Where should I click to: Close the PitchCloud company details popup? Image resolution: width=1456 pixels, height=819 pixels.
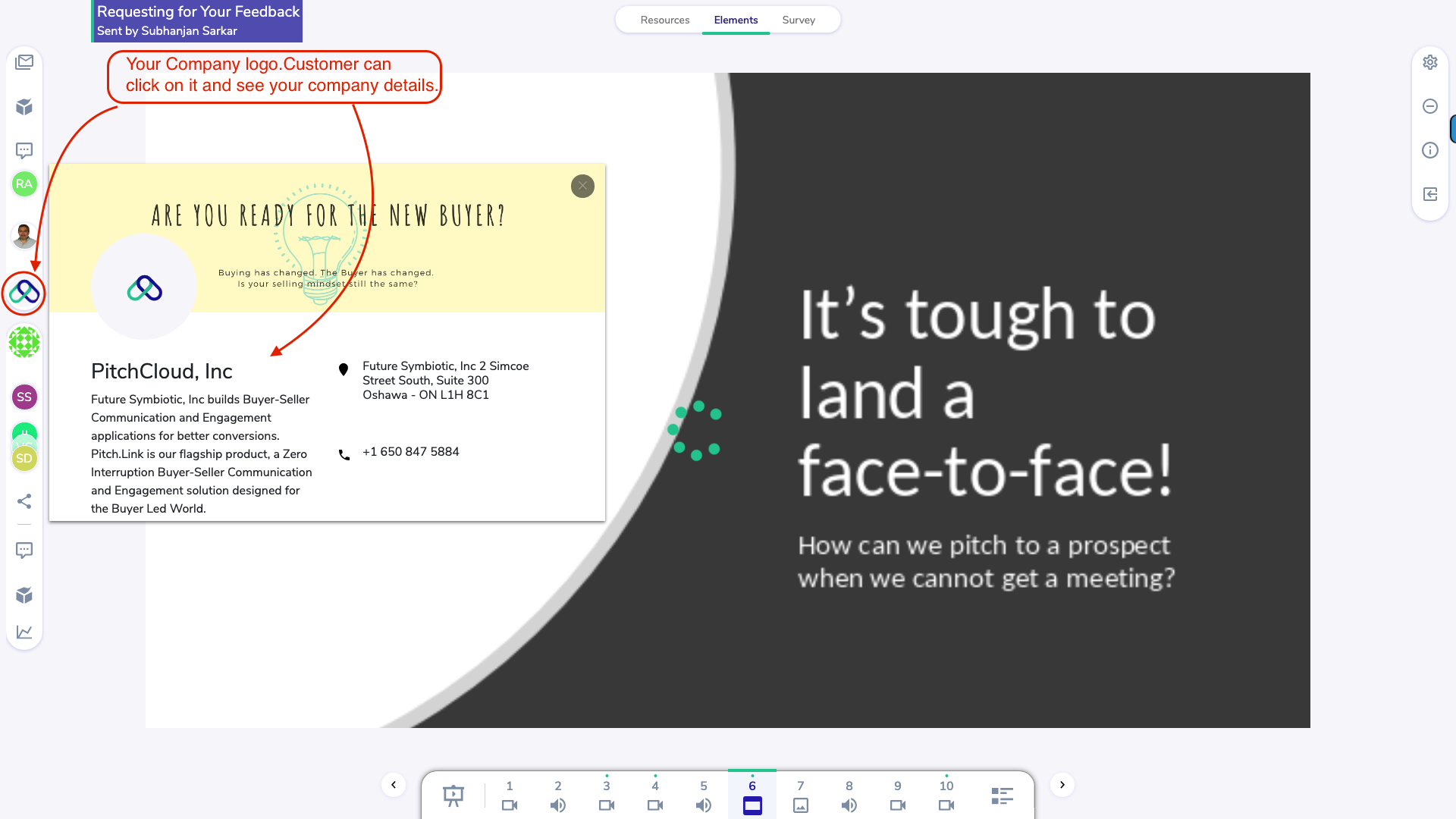pyautogui.click(x=582, y=186)
